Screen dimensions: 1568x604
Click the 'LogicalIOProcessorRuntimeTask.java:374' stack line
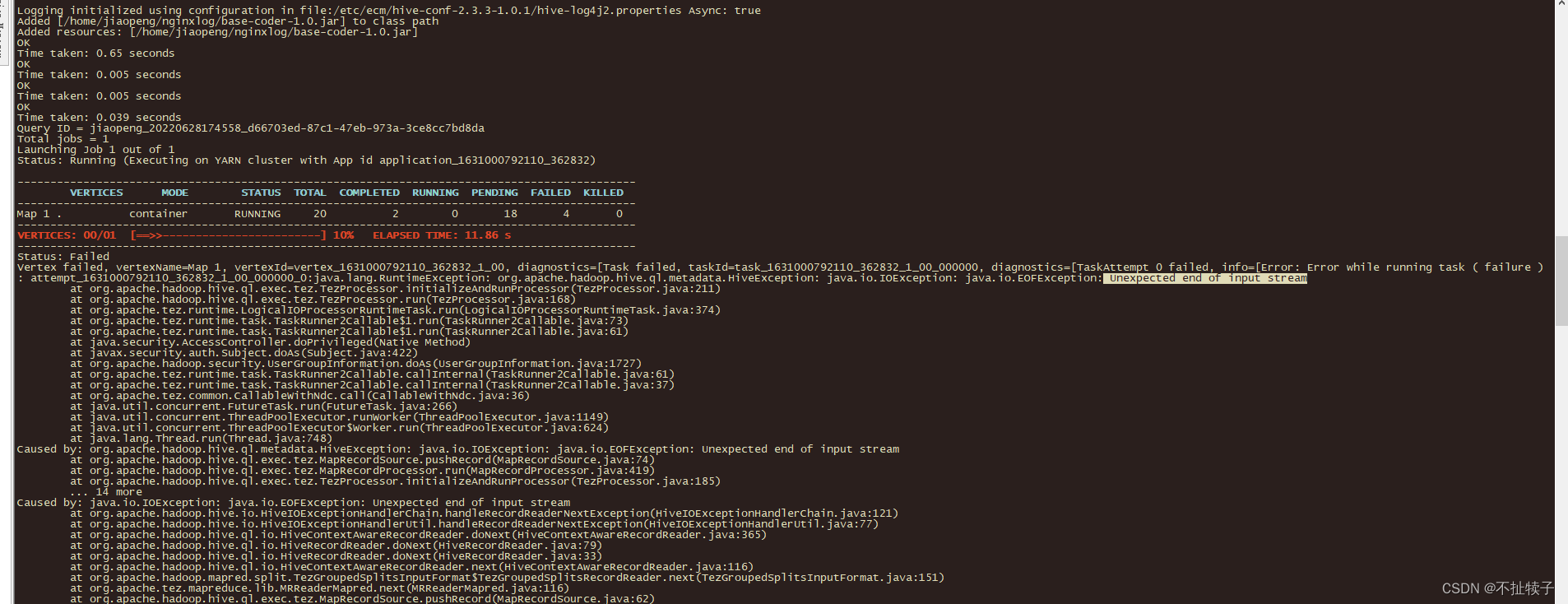[395, 310]
